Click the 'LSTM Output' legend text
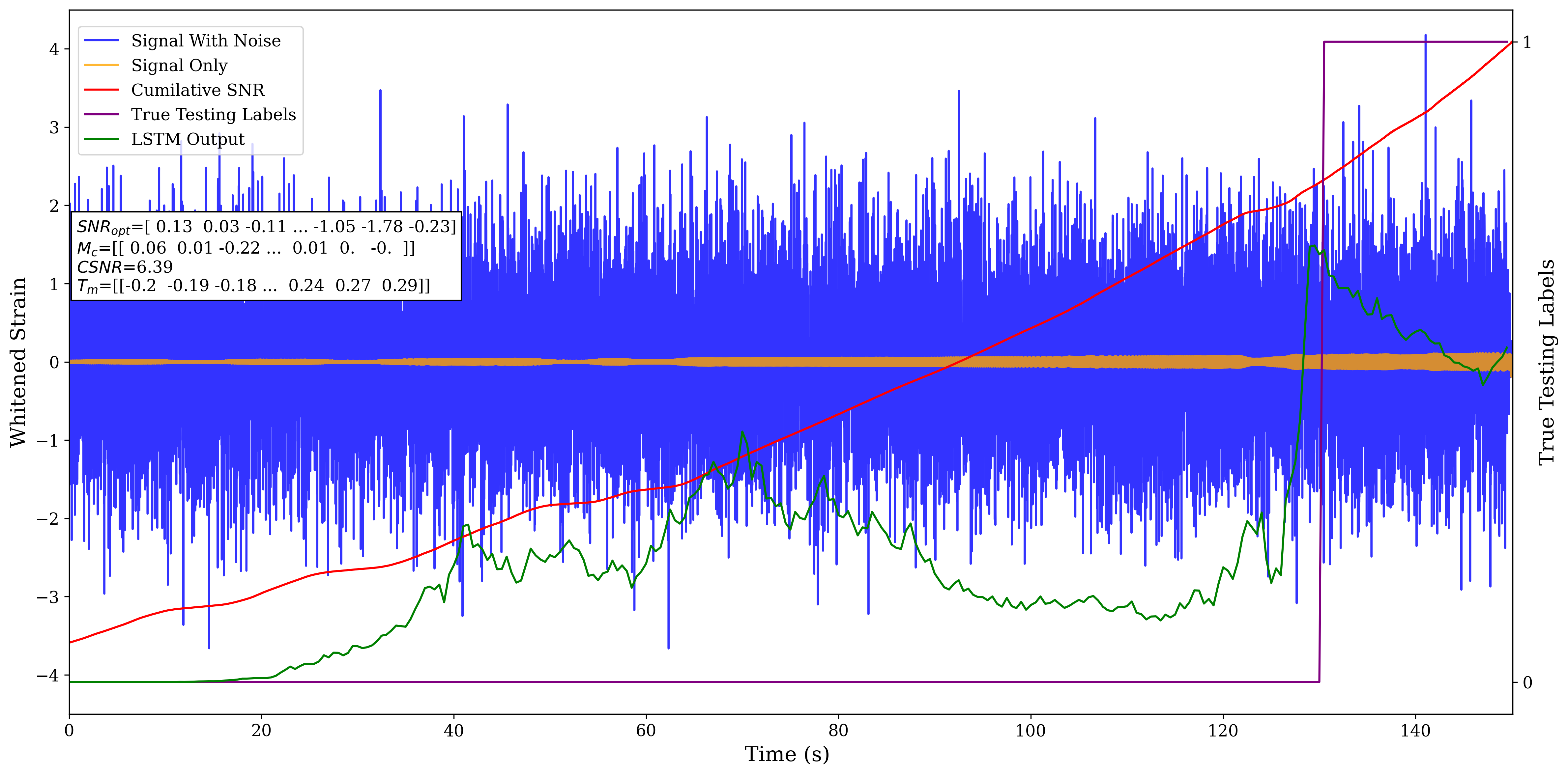 188,139
